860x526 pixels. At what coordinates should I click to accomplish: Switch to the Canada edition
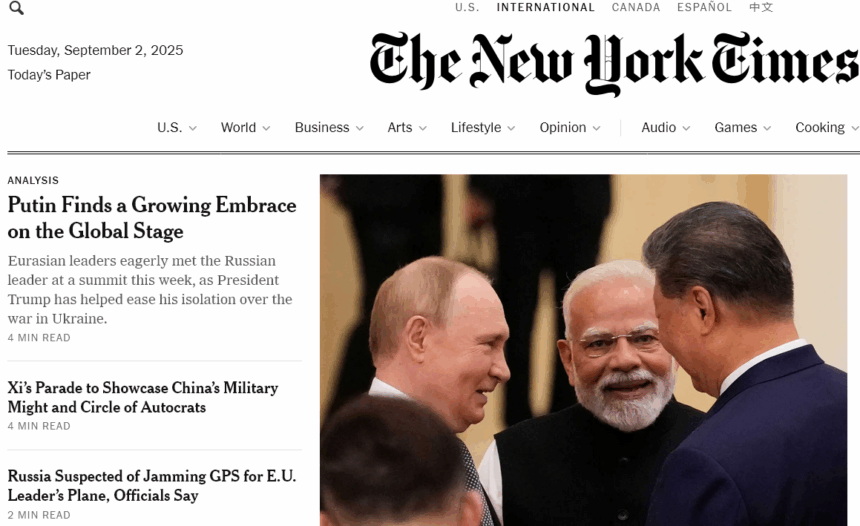(636, 8)
